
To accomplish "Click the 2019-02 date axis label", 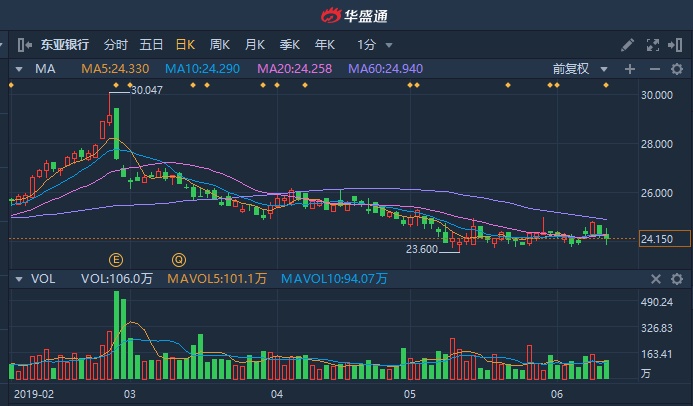I will pyautogui.click(x=34, y=394).
